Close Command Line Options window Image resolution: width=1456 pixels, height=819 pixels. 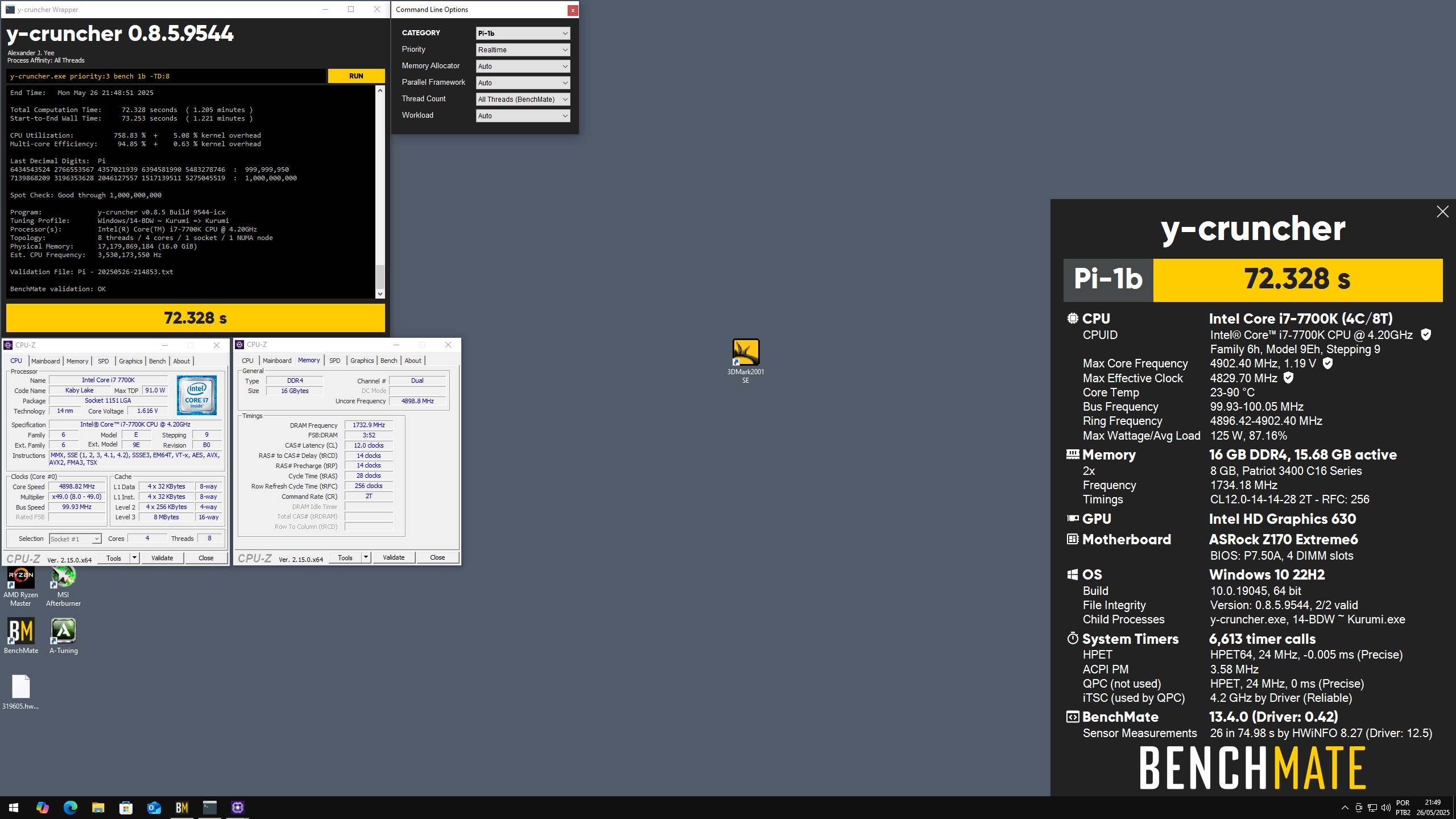pos(573,10)
